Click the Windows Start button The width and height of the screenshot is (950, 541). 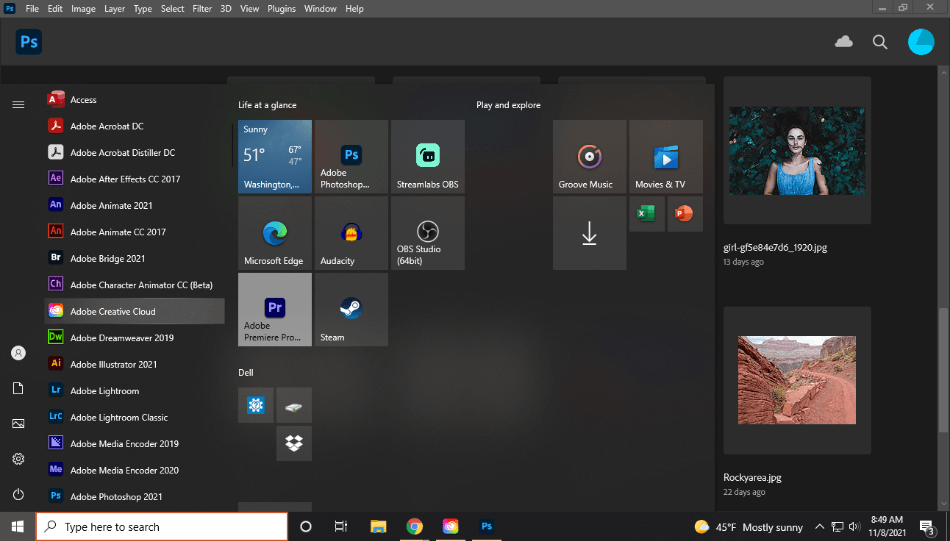pos(18,526)
